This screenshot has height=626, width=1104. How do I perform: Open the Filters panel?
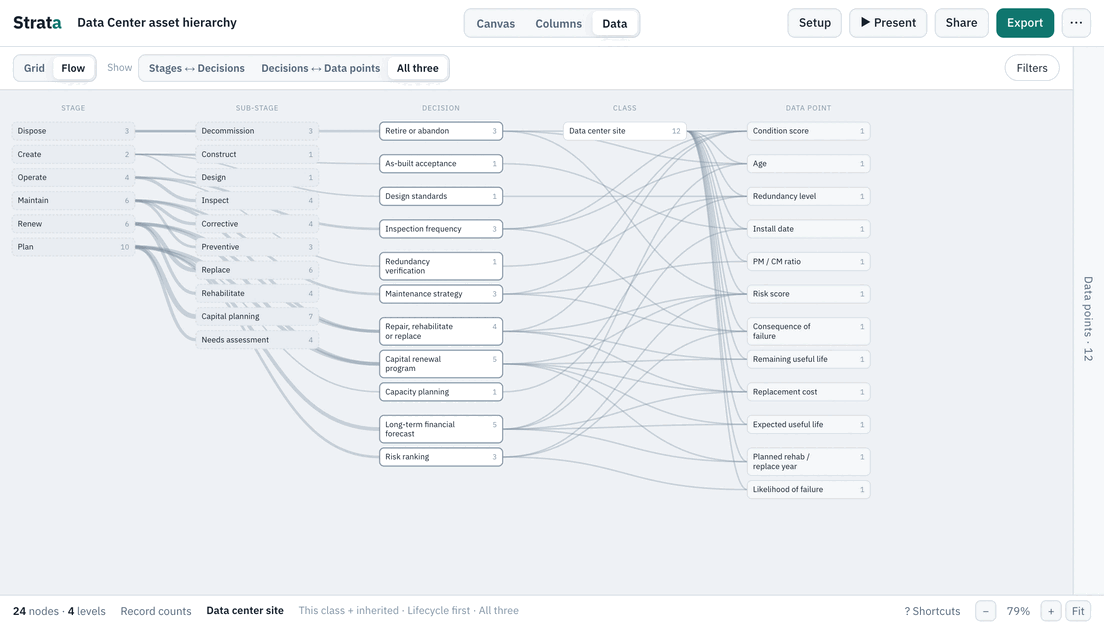(1031, 68)
